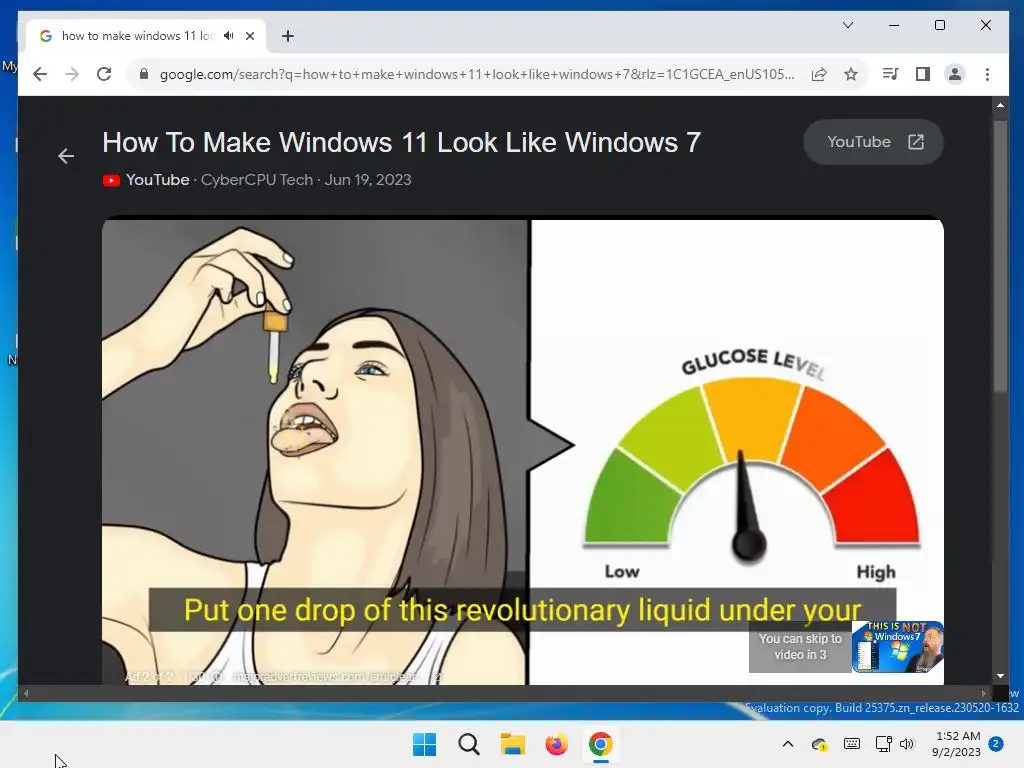Open the Chrome side panel icon
The height and width of the screenshot is (768, 1024).
922,74
